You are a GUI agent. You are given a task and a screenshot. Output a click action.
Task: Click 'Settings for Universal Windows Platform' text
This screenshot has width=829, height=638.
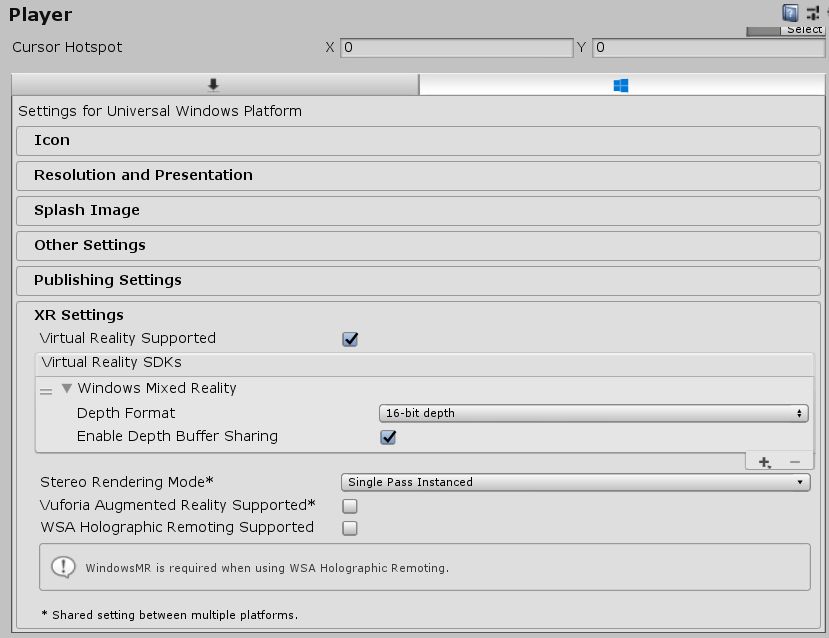pyautogui.click(x=160, y=112)
